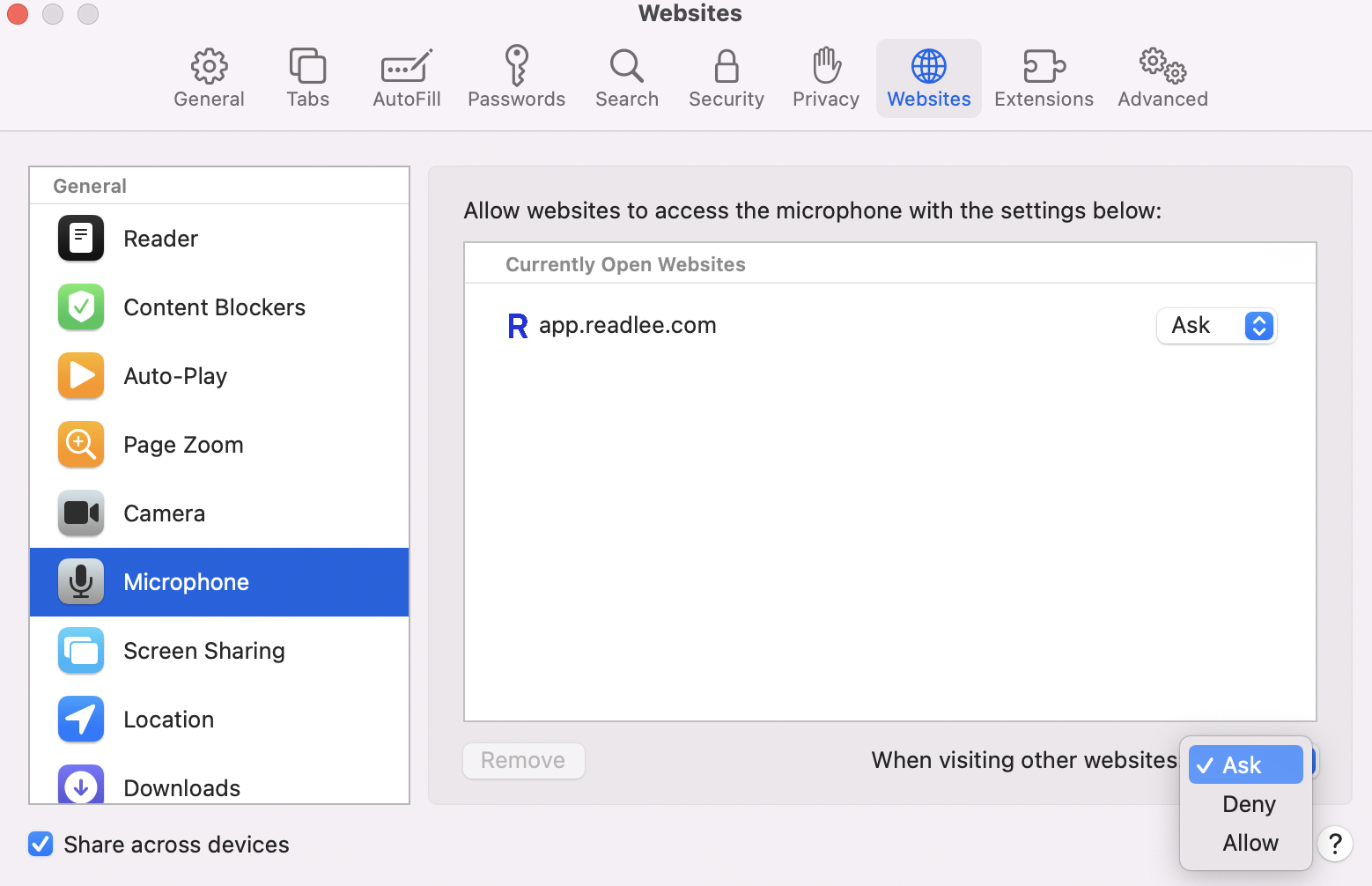This screenshot has height=886, width=1372.
Task: Choose Deny in the open popup menu
Action: [1245, 804]
